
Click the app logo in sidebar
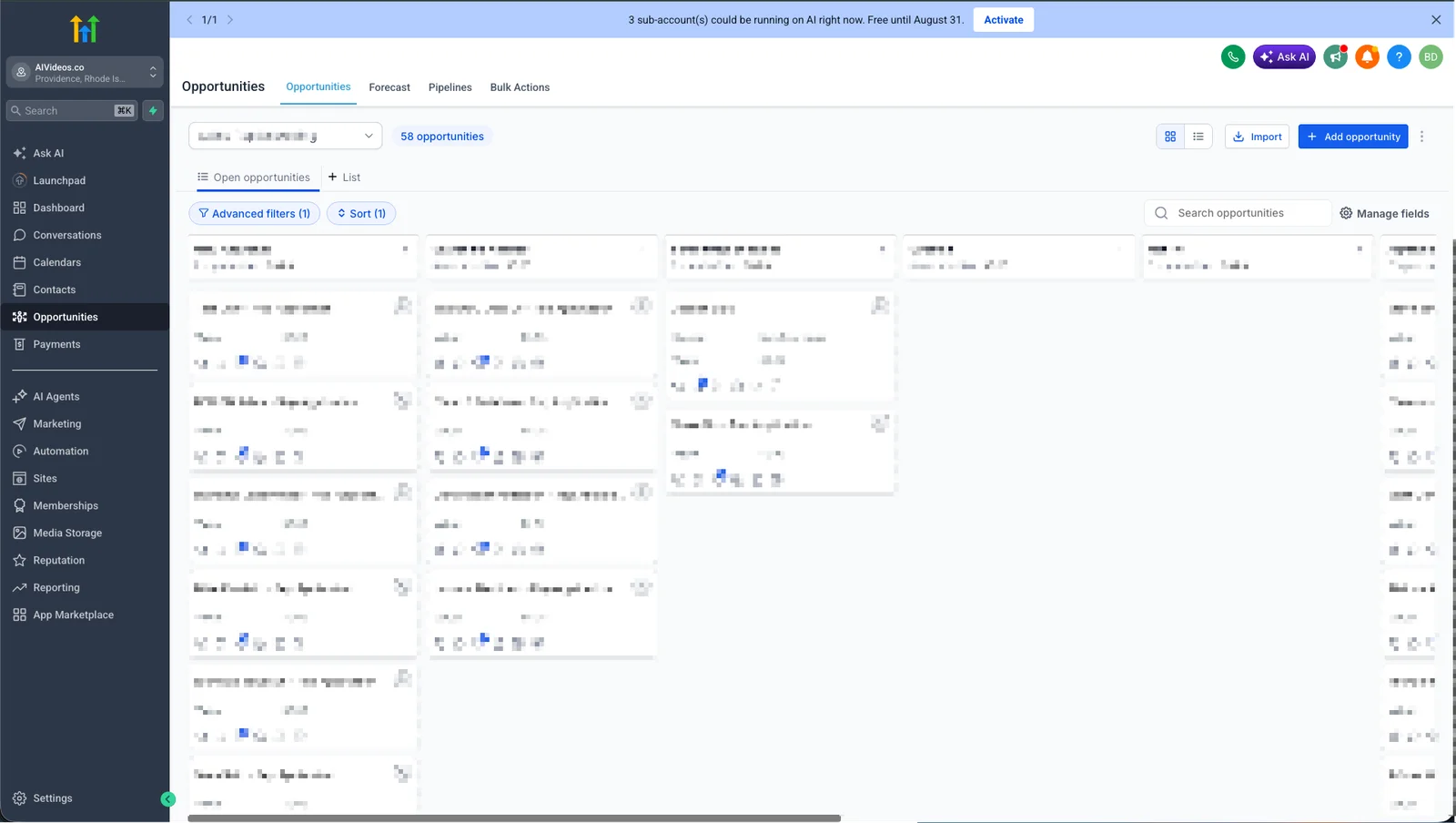pos(85,29)
